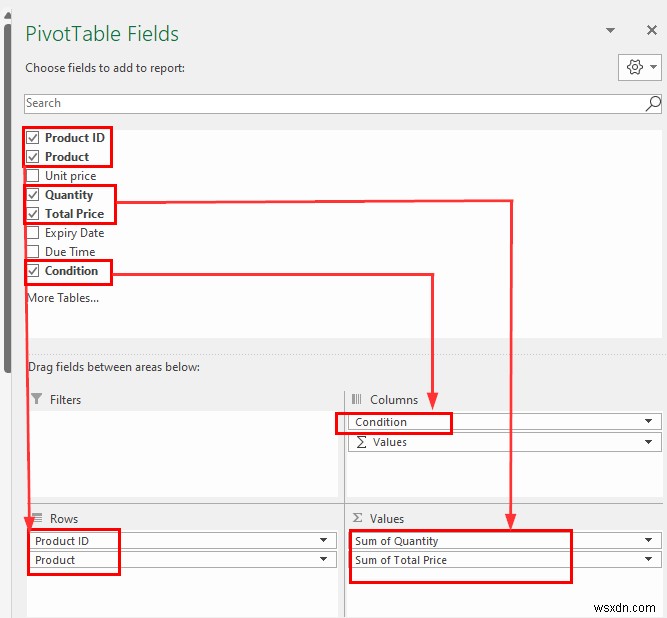Screen dimensions: 667x618
Task: Uncheck the Product field checkbox
Action: (33, 157)
